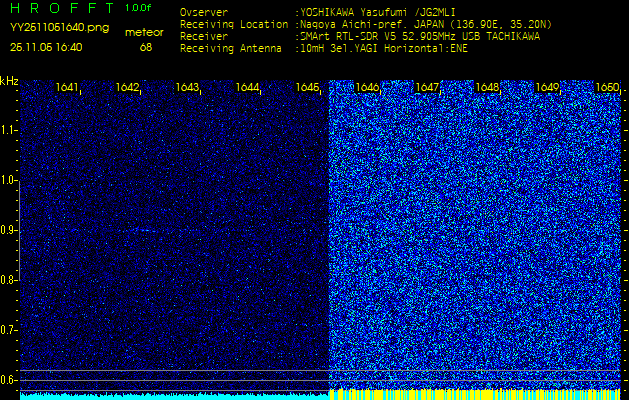Click the 1642 time marker

pyautogui.click(x=127, y=87)
